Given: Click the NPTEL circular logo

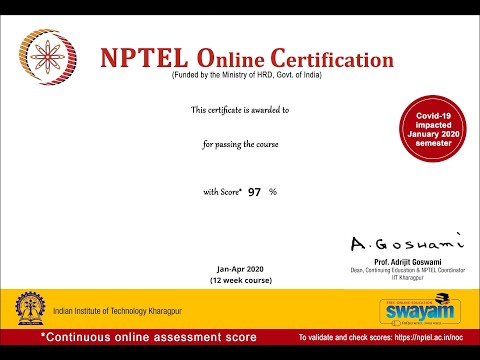Looking at the screenshot, I should [48, 57].
